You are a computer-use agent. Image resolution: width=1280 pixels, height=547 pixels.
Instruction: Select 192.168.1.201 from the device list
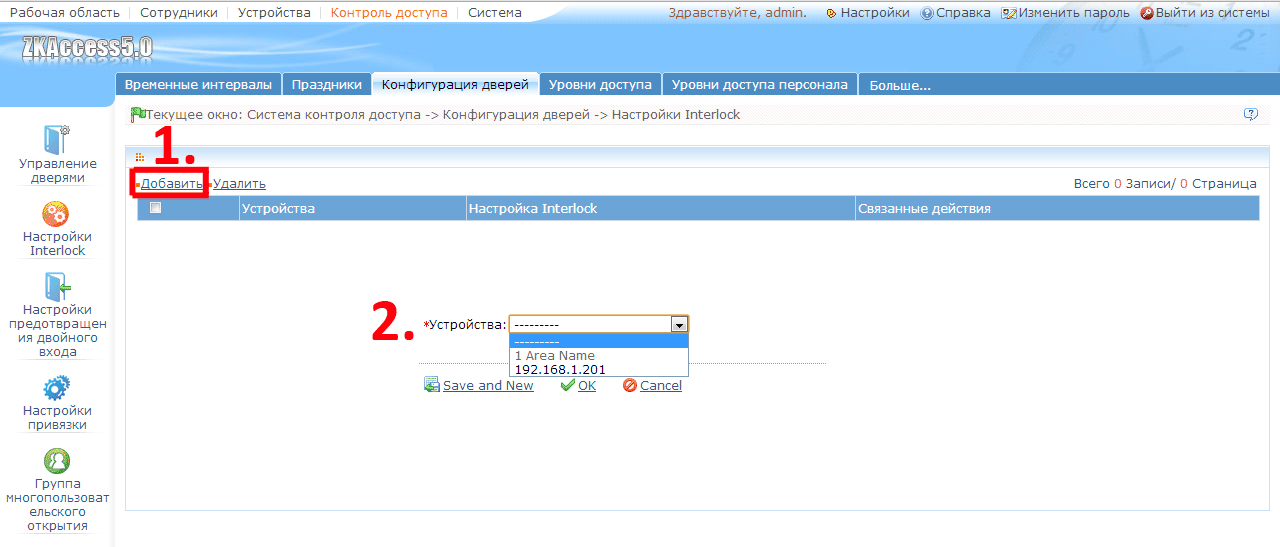tap(560, 370)
